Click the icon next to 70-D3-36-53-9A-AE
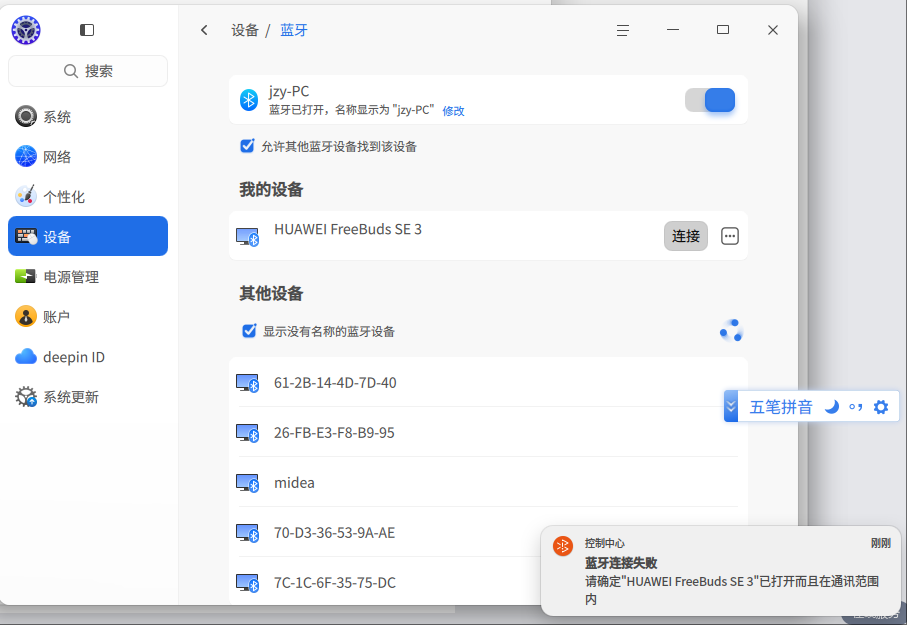The height and width of the screenshot is (625, 907). tap(248, 533)
